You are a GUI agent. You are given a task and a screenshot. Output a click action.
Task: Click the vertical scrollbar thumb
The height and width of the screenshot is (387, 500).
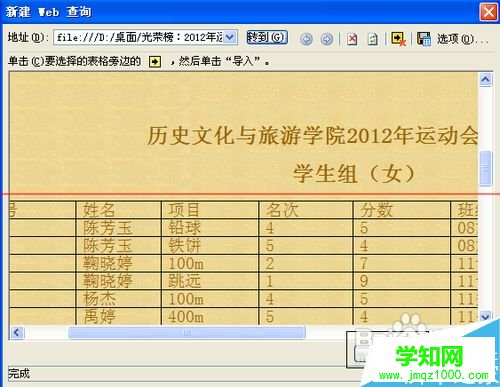coord(486,168)
